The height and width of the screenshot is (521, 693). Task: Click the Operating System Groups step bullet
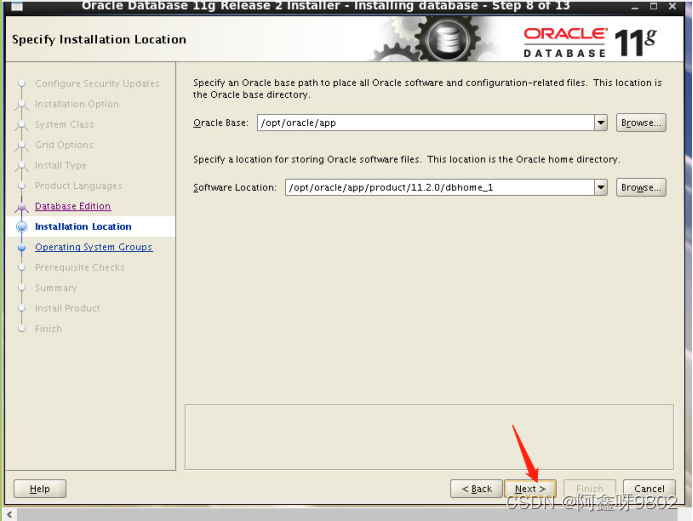tap(22, 247)
